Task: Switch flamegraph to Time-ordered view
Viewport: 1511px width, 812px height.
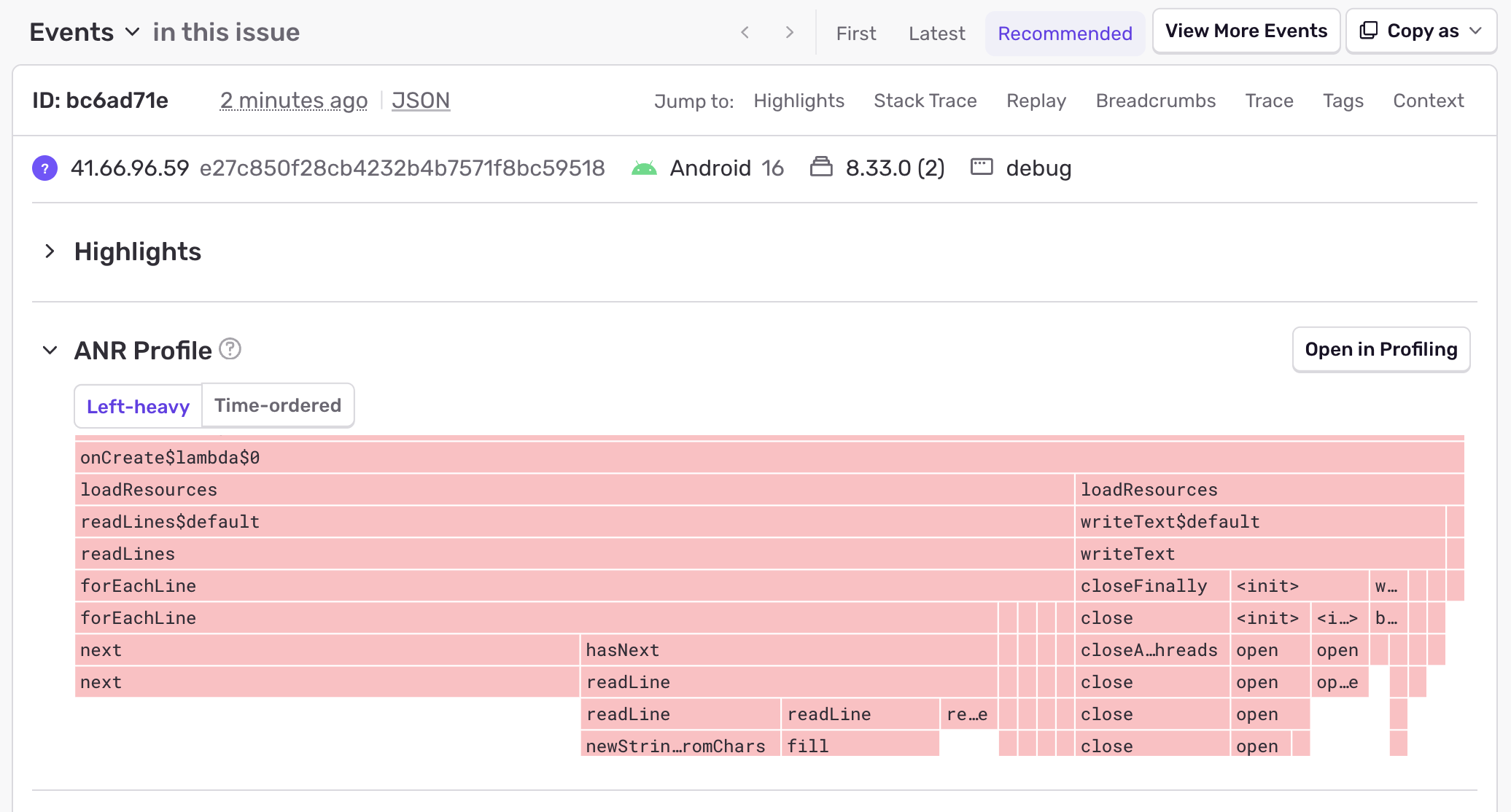Action: [x=278, y=405]
